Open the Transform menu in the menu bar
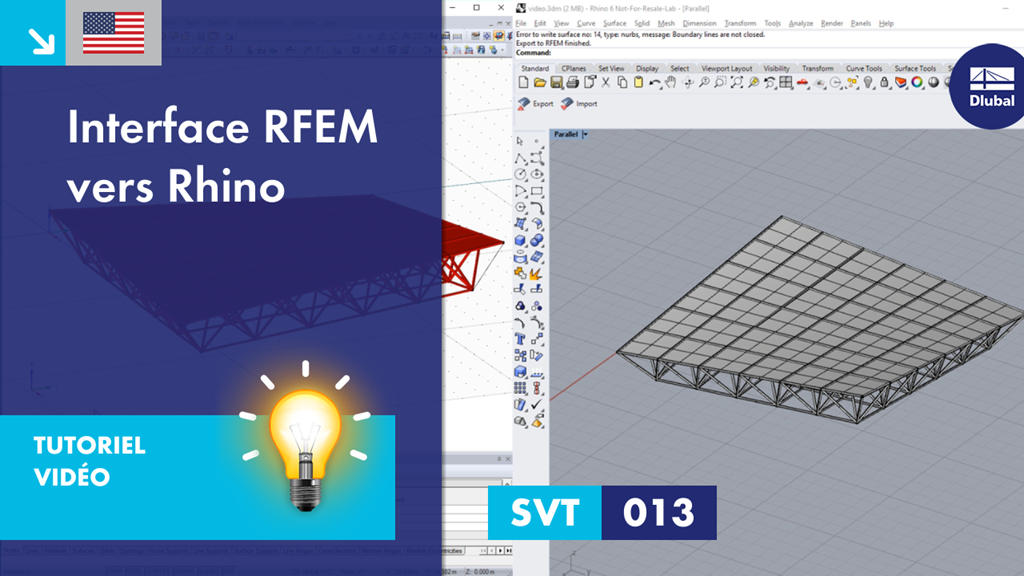 pyautogui.click(x=740, y=24)
